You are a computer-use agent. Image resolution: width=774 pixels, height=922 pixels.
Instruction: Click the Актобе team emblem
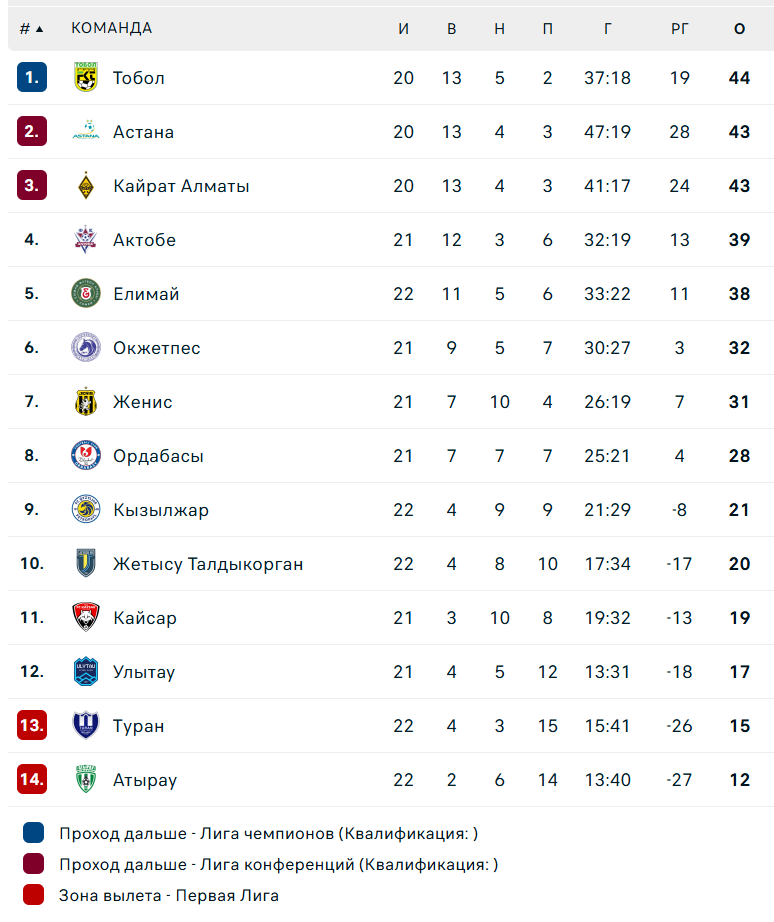point(86,239)
